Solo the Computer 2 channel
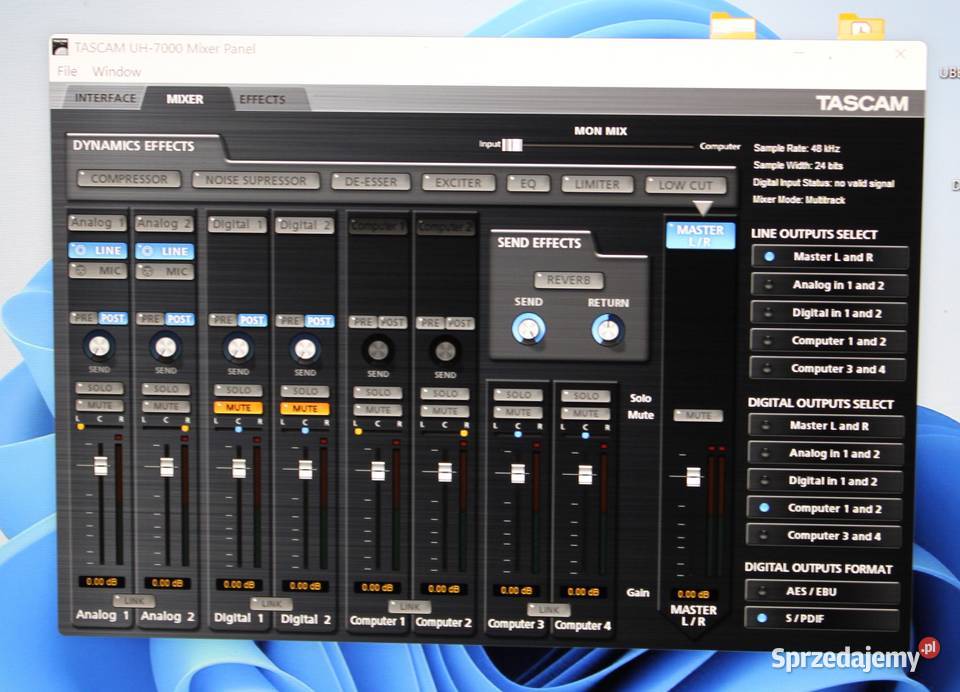The image size is (960, 692). click(445, 393)
